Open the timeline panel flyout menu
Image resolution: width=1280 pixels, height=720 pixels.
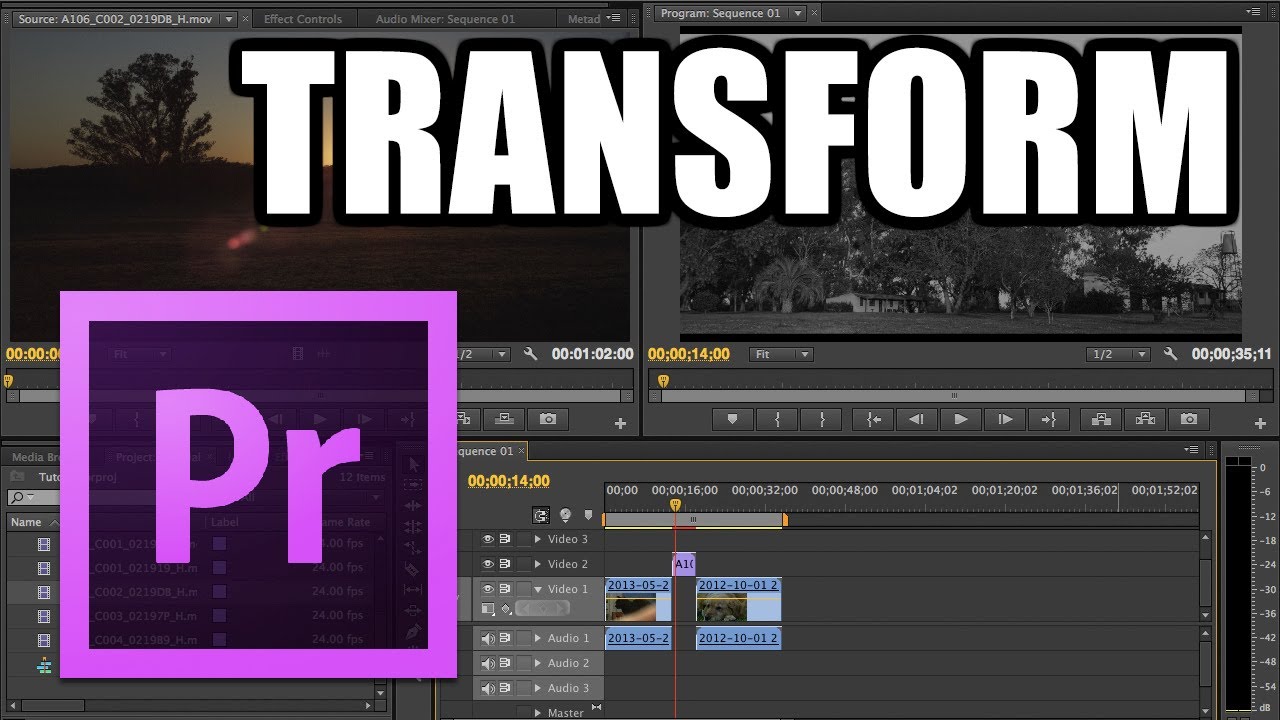click(x=1191, y=450)
